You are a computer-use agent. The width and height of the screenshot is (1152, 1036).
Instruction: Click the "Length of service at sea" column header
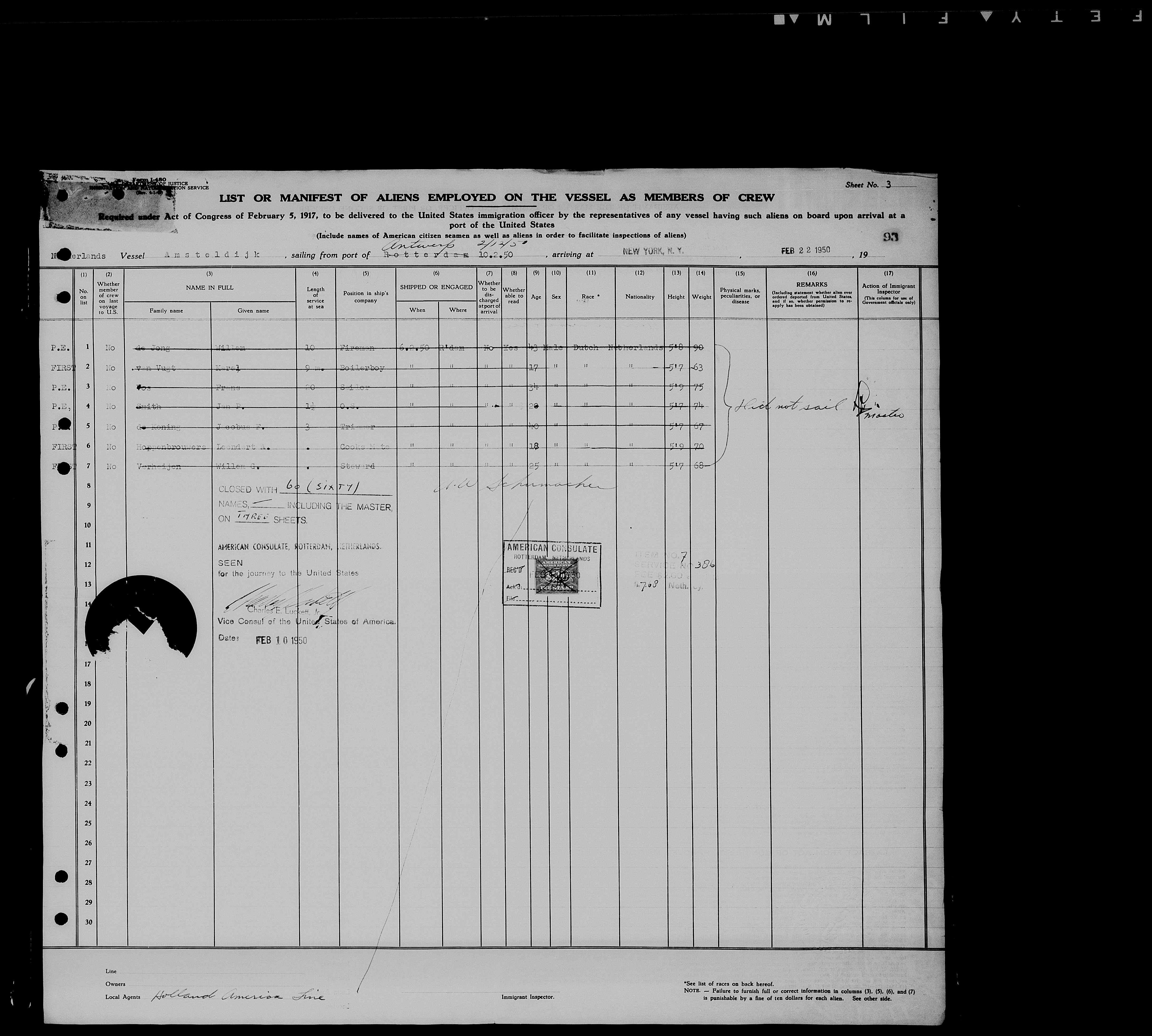pyautogui.click(x=315, y=299)
